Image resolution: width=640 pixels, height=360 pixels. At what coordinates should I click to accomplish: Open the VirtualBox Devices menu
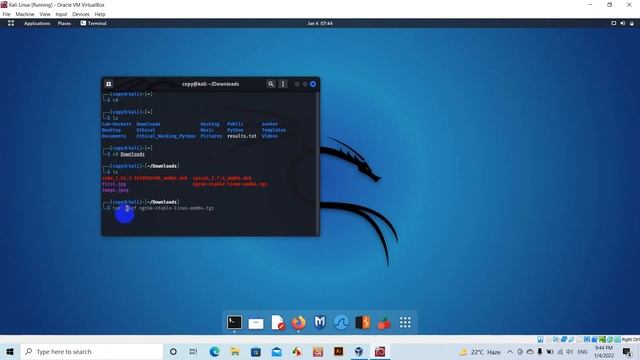81,14
